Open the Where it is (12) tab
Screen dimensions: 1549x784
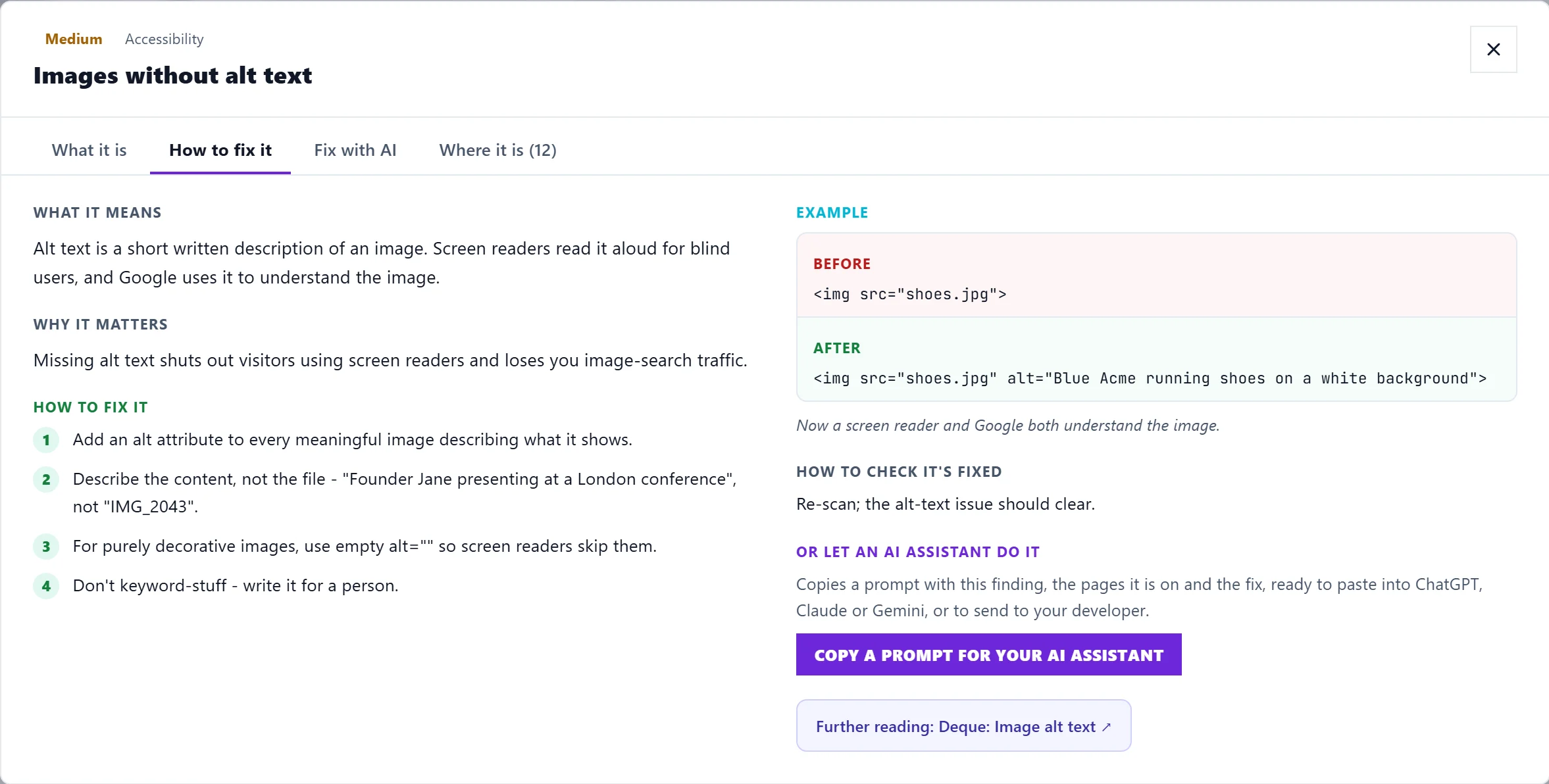pos(498,150)
